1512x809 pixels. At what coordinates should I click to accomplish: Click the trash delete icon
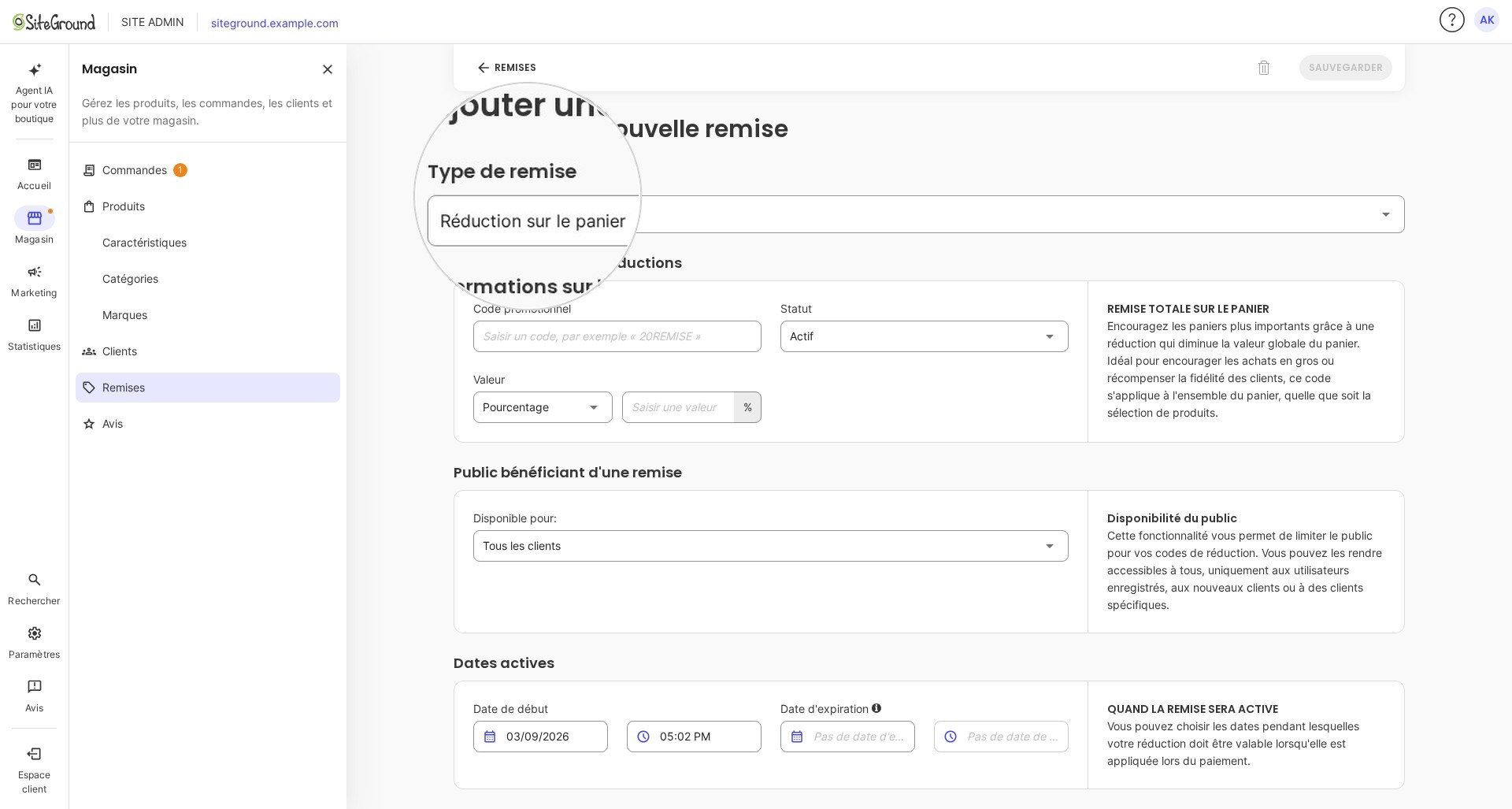tap(1264, 68)
